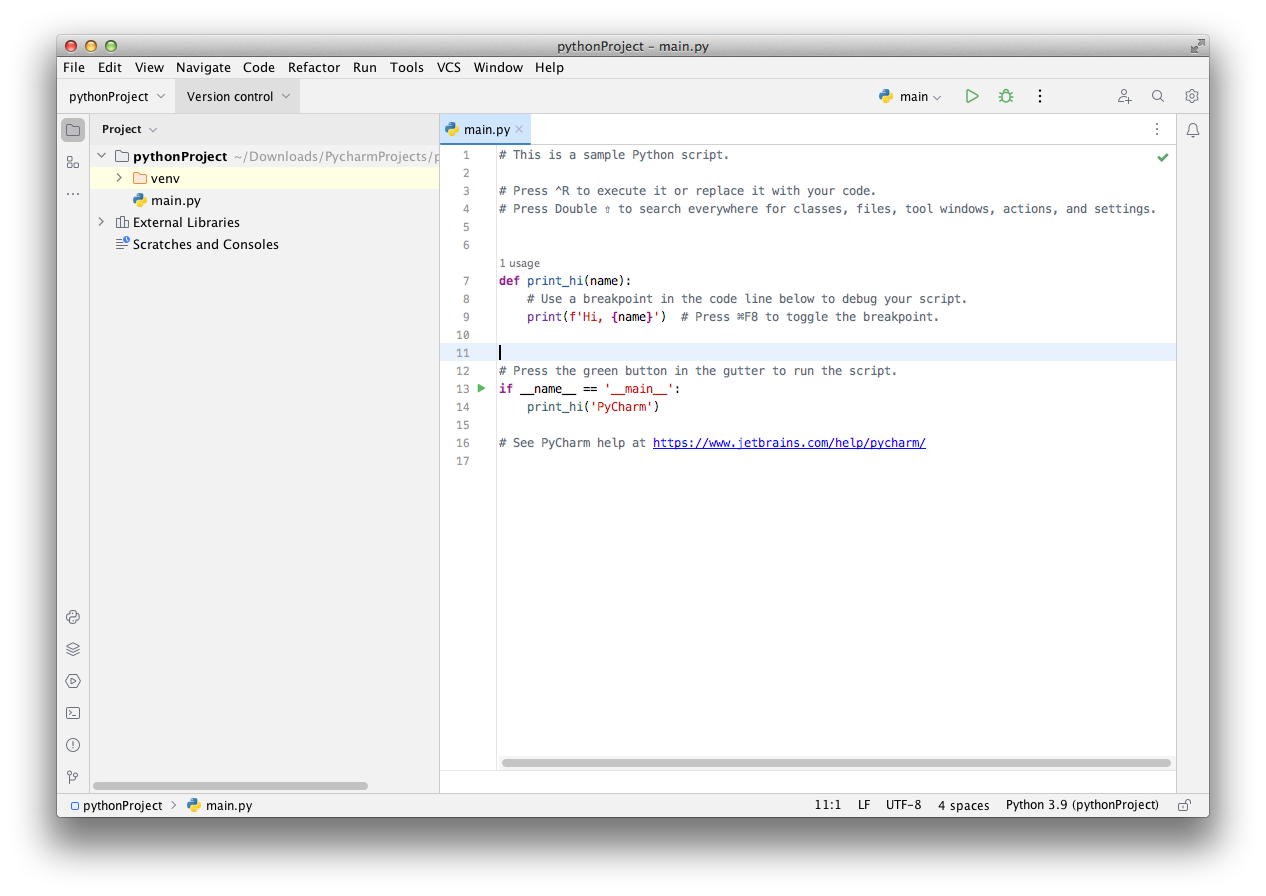Change LF line separator in status bar

(x=864, y=805)
